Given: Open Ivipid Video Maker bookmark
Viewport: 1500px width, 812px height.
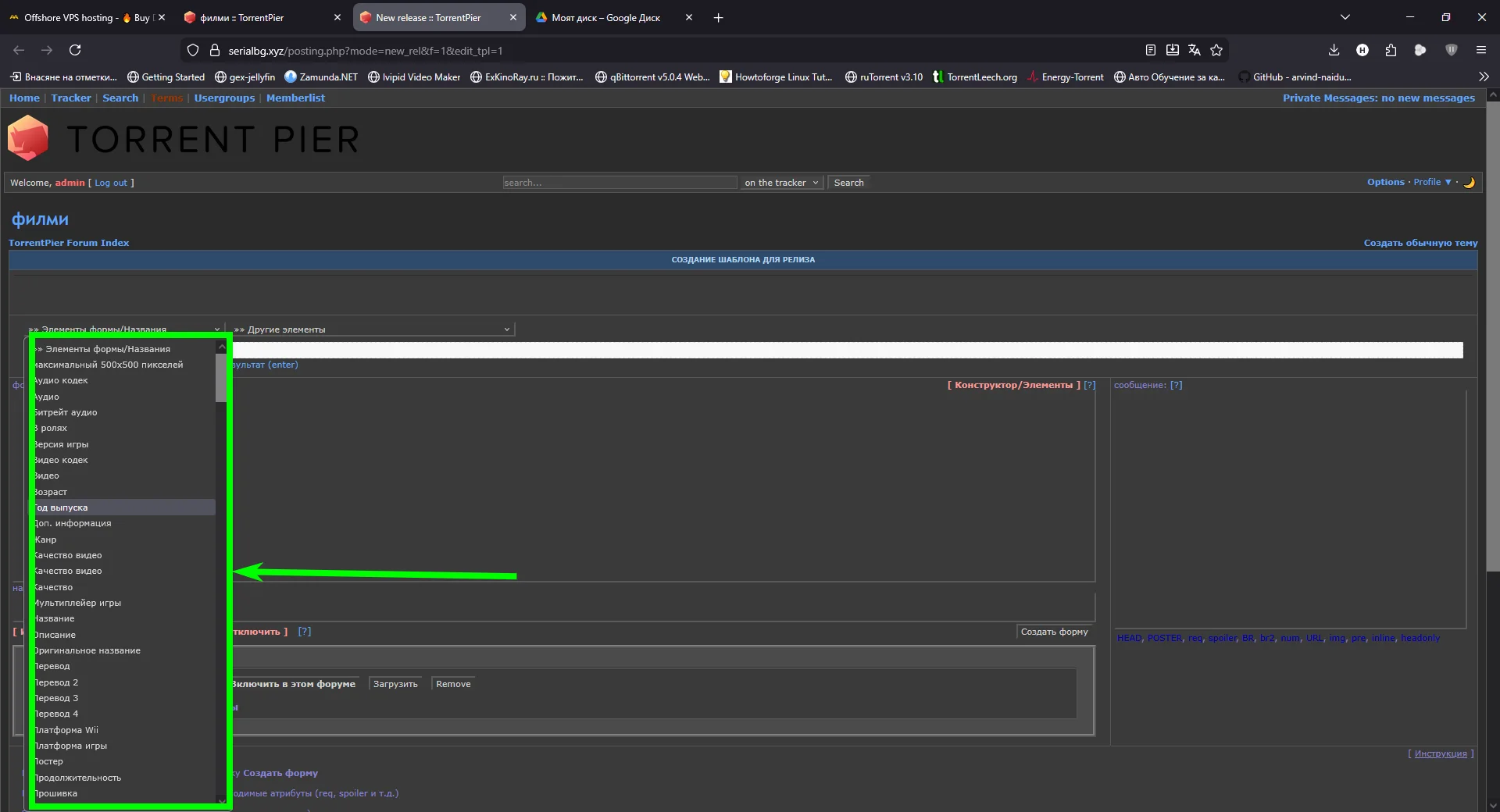Looking at the screenshot, I should click(x=414, y=77).
